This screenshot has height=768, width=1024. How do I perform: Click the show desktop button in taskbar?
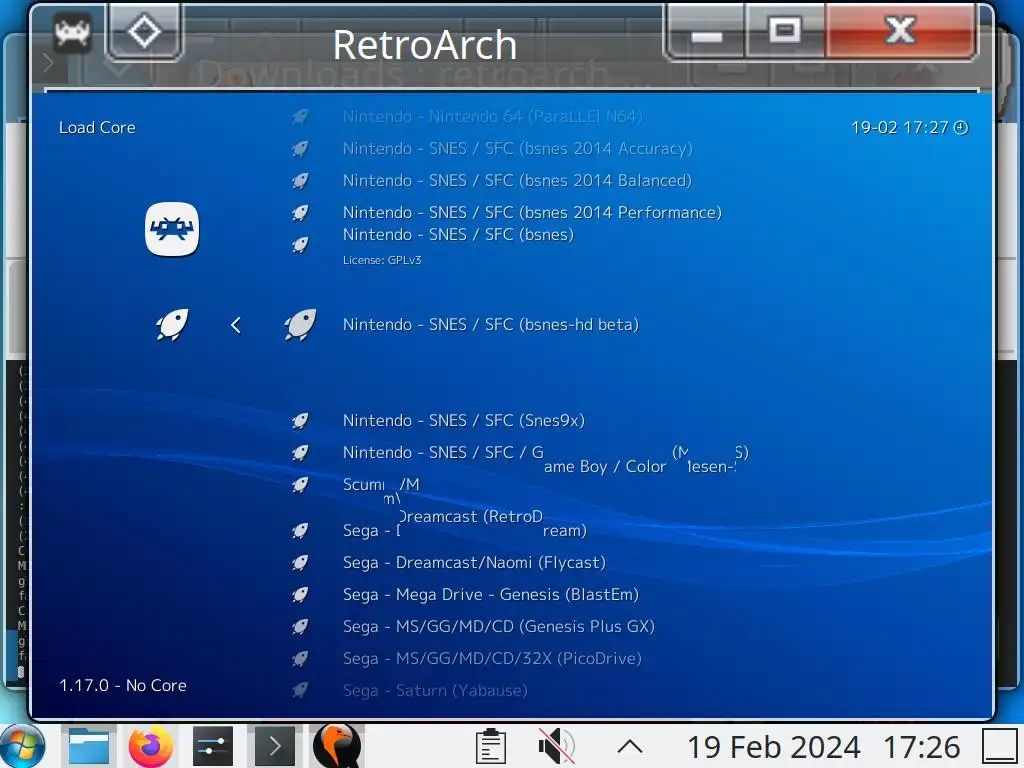1000,746
